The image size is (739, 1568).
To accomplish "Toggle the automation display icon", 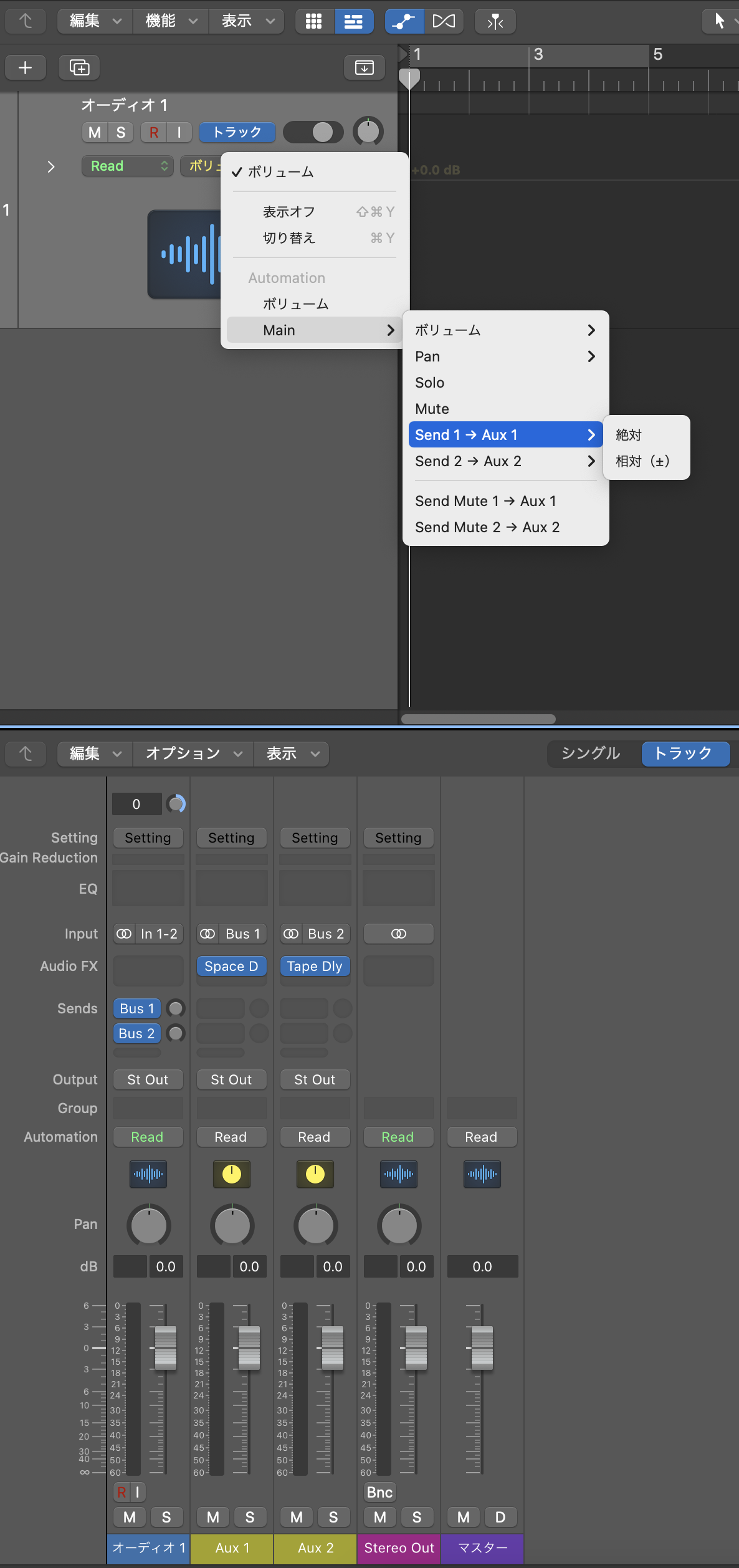I will click(x=404, y=21).
